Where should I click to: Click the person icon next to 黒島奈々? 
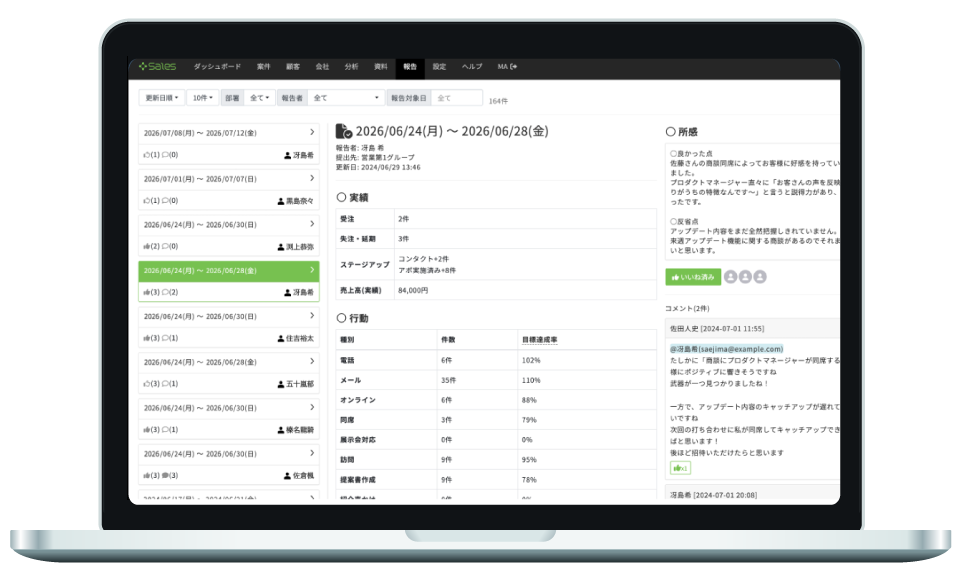pos(281,201)
